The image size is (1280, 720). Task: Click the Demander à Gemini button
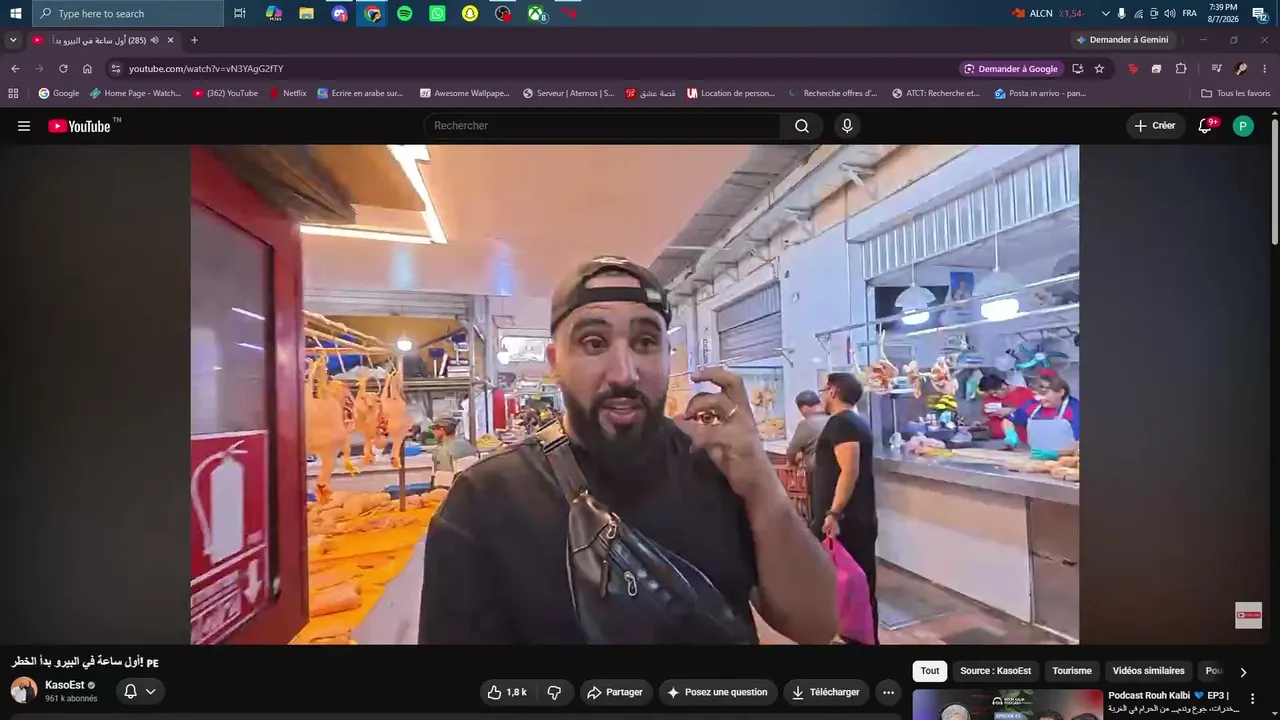pyautogui.click(x=1122, y=40)
